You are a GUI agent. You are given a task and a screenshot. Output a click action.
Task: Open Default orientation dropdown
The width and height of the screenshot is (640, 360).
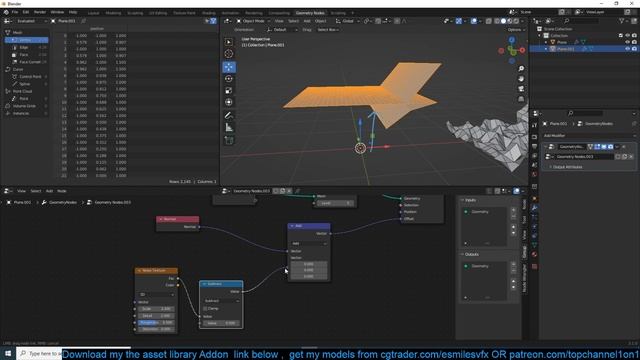(282, 30)
